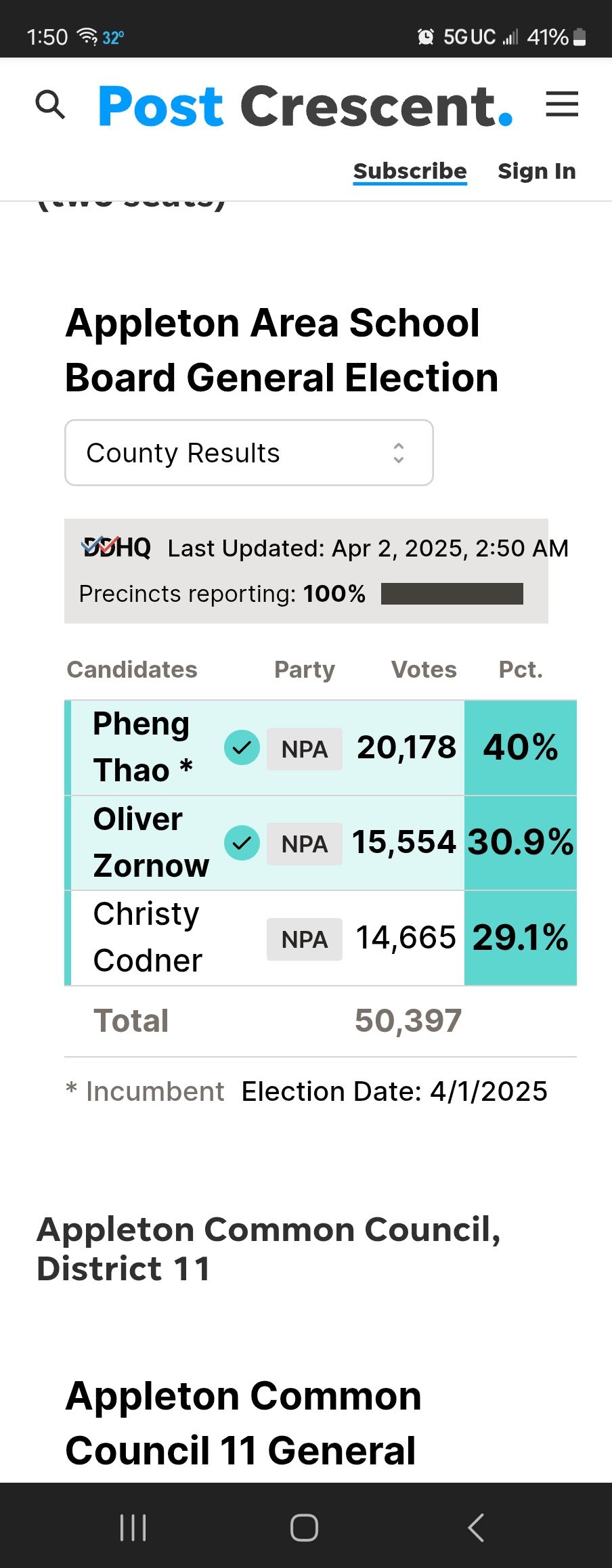This screenshot has height=1568, width=612.
Task: Tap Android home button
Action: (304, 1527)
